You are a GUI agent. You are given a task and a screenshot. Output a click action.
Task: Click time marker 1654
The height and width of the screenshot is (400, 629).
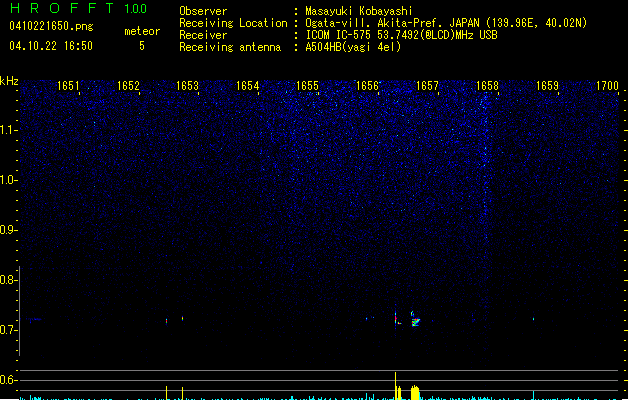tap(248, 85)
